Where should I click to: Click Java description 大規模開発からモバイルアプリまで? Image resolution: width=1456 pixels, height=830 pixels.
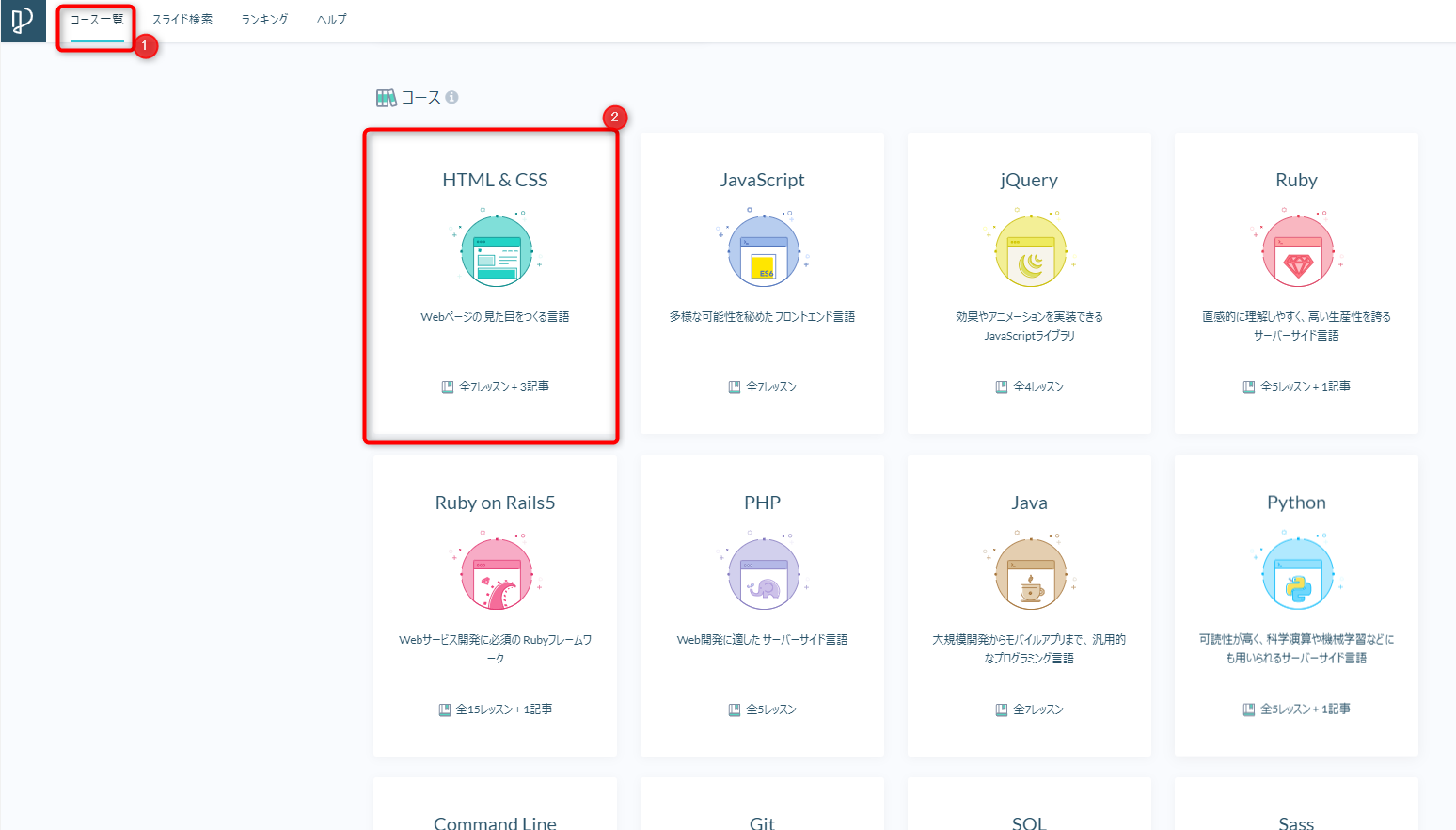point(1030,649)
